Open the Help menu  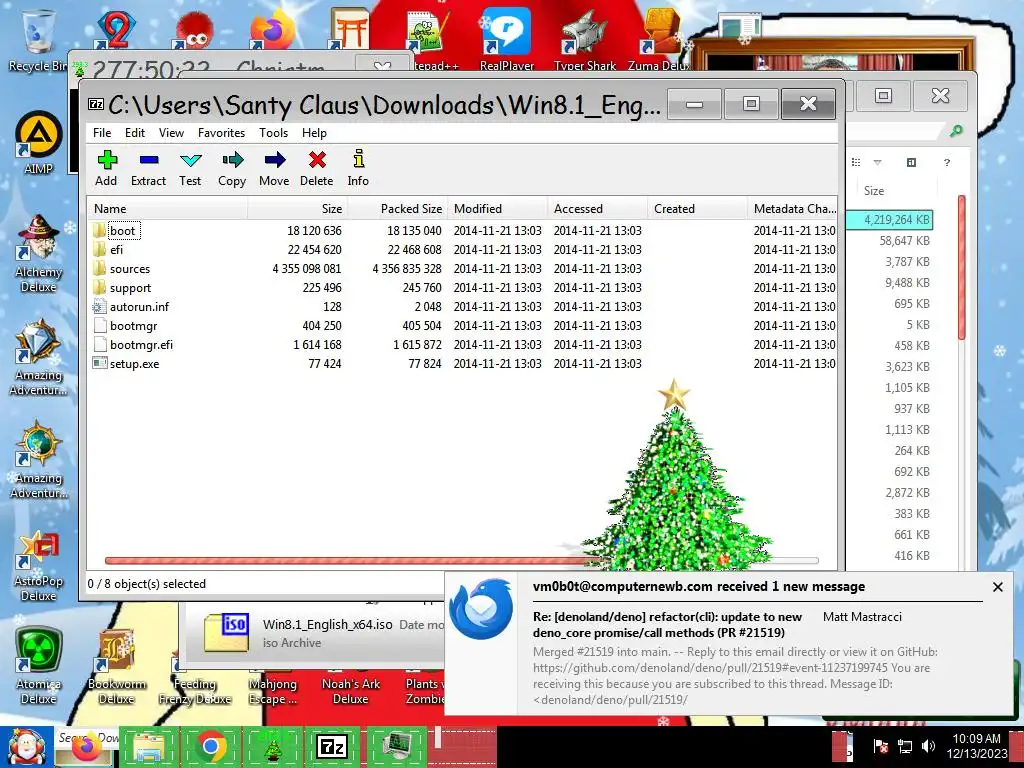(314, 133)
